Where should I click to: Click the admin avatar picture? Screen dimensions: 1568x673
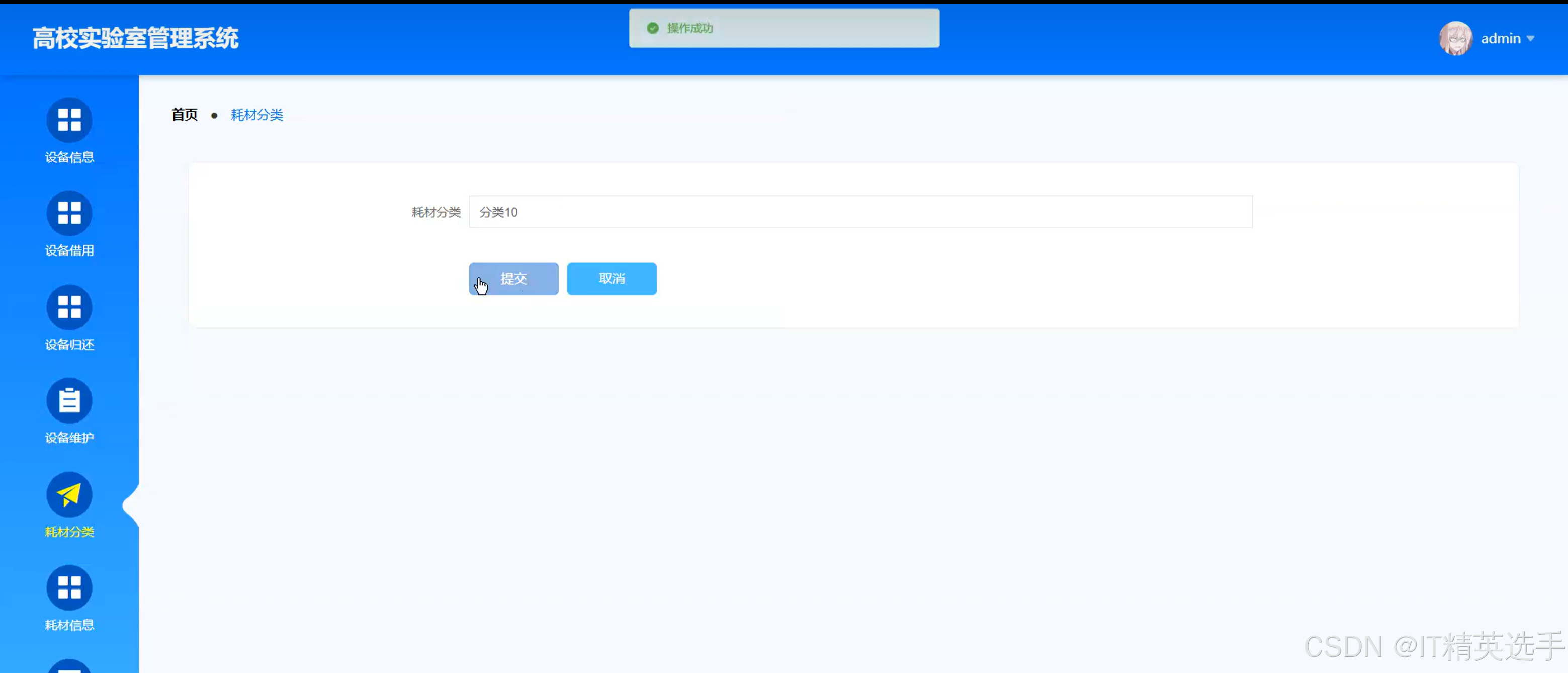point(1455,38)
